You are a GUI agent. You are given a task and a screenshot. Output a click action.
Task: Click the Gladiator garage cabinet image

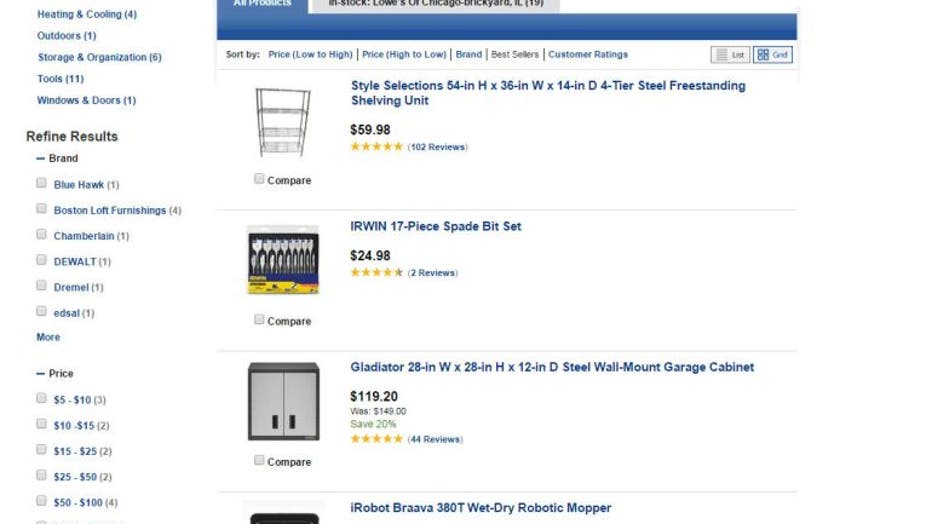click(x=283, y=401)
